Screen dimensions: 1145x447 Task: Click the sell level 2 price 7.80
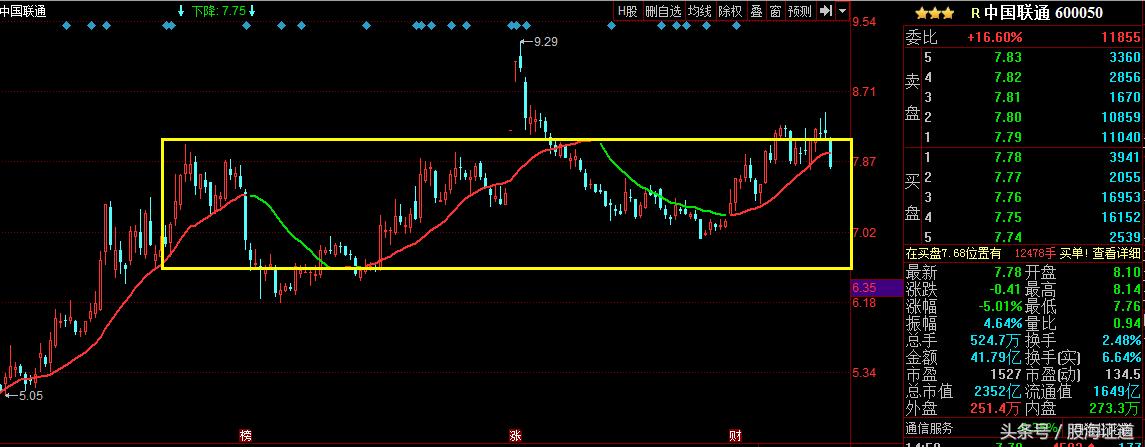pyautogui.click(x=1008, y=117)
